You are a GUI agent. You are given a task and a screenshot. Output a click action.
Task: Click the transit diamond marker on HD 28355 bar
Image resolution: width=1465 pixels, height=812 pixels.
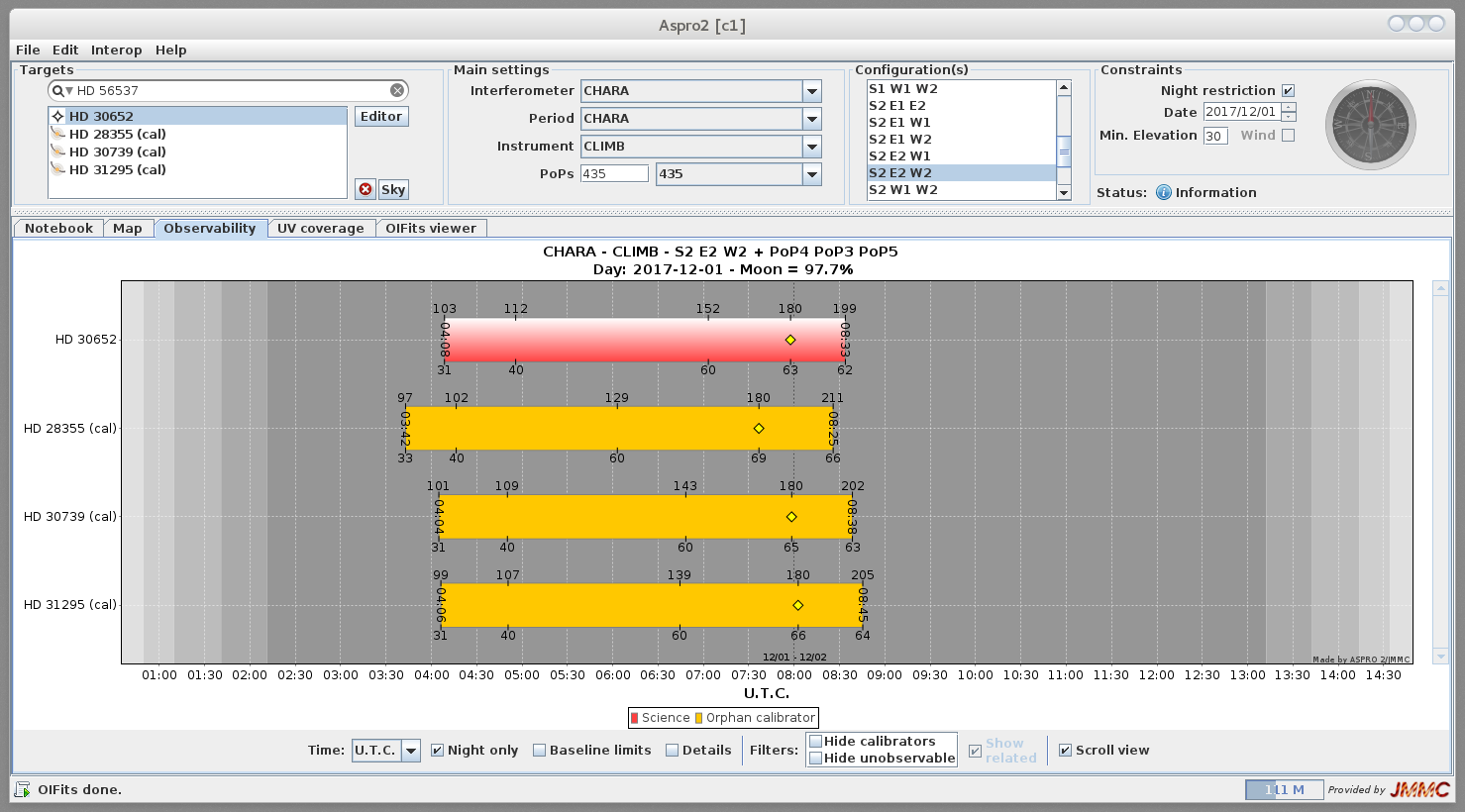click(759, 429)
